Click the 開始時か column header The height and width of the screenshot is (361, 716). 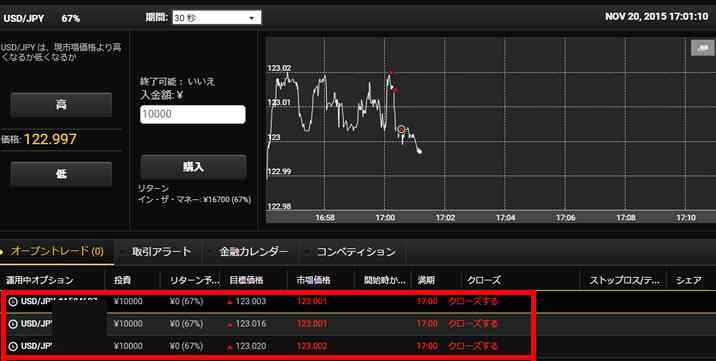(x=385, y=280)
